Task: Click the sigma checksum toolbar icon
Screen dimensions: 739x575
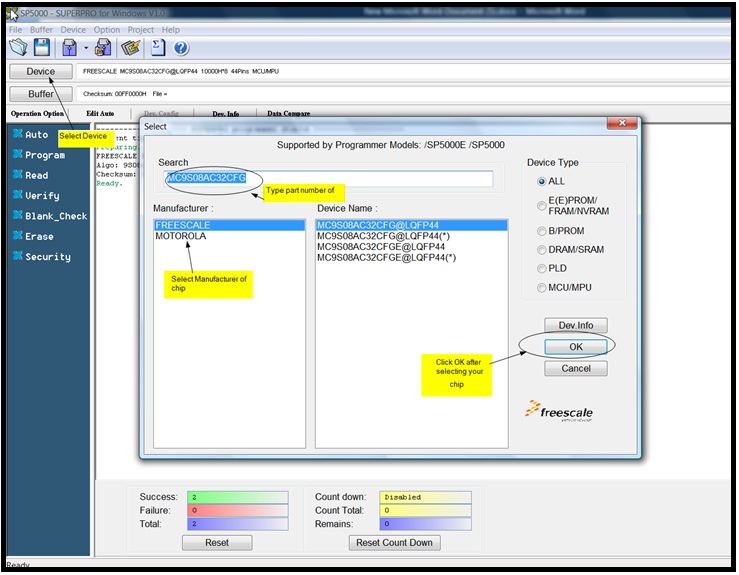Action: [157, 47]
